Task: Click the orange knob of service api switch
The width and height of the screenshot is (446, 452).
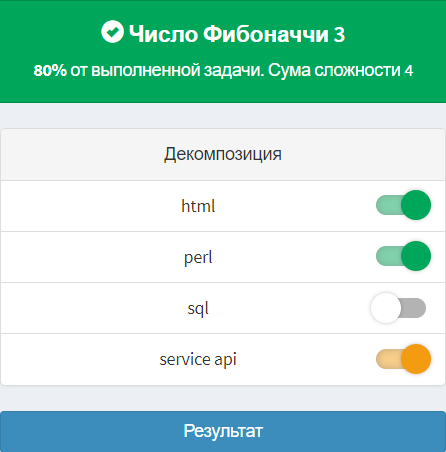Action: pos(416,359)
